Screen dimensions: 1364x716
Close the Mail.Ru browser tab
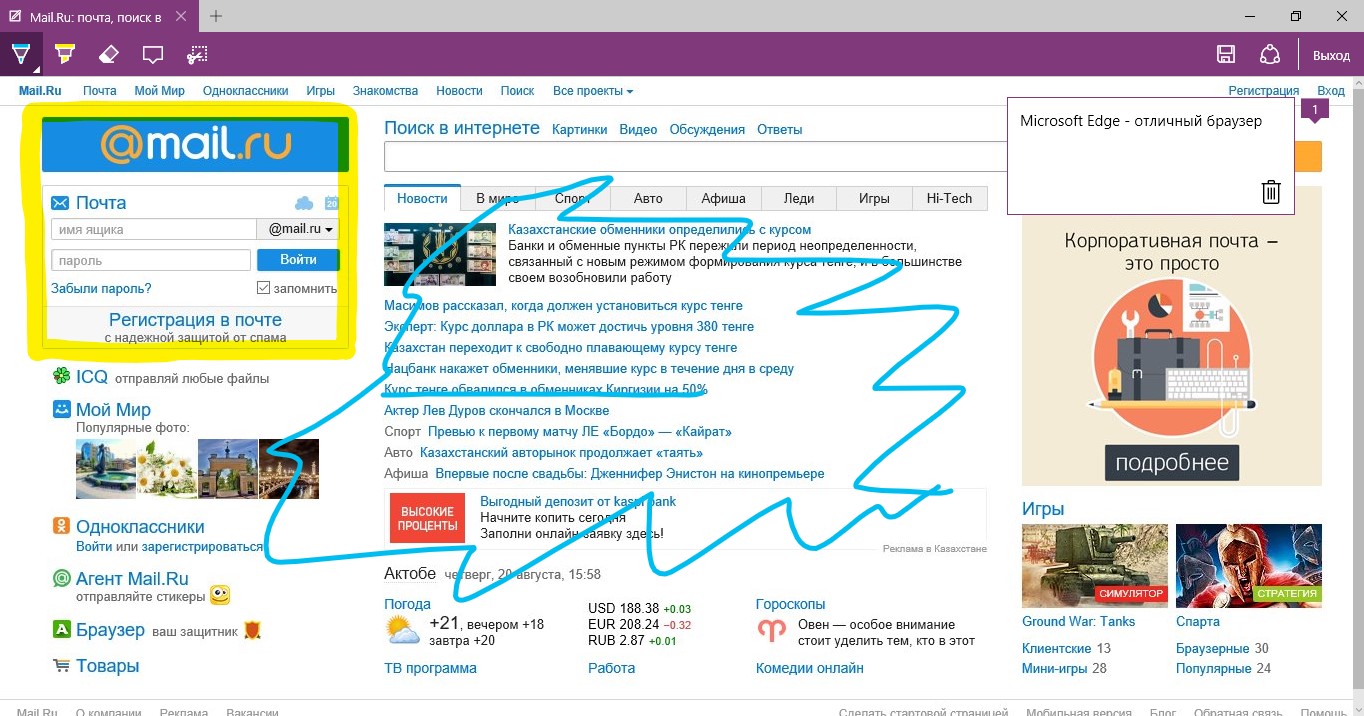(x=179, y=16)
